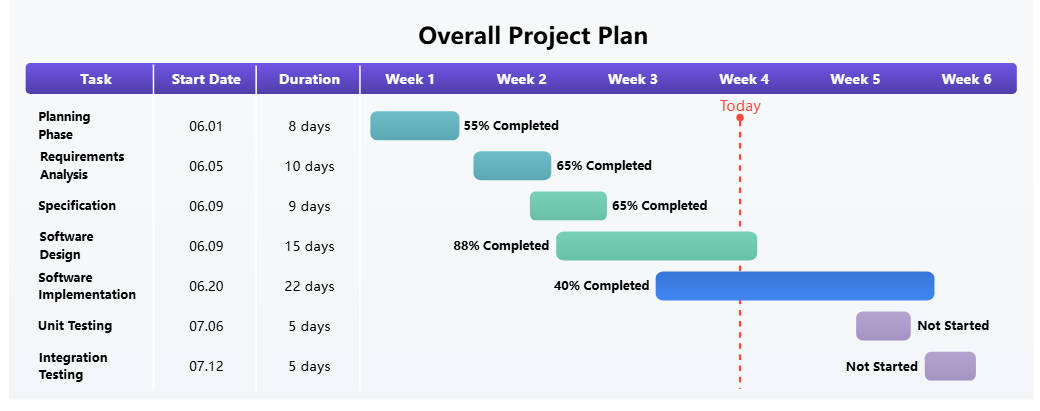Select the Start Date column header

pyautogui.click(x=206, y=79)
